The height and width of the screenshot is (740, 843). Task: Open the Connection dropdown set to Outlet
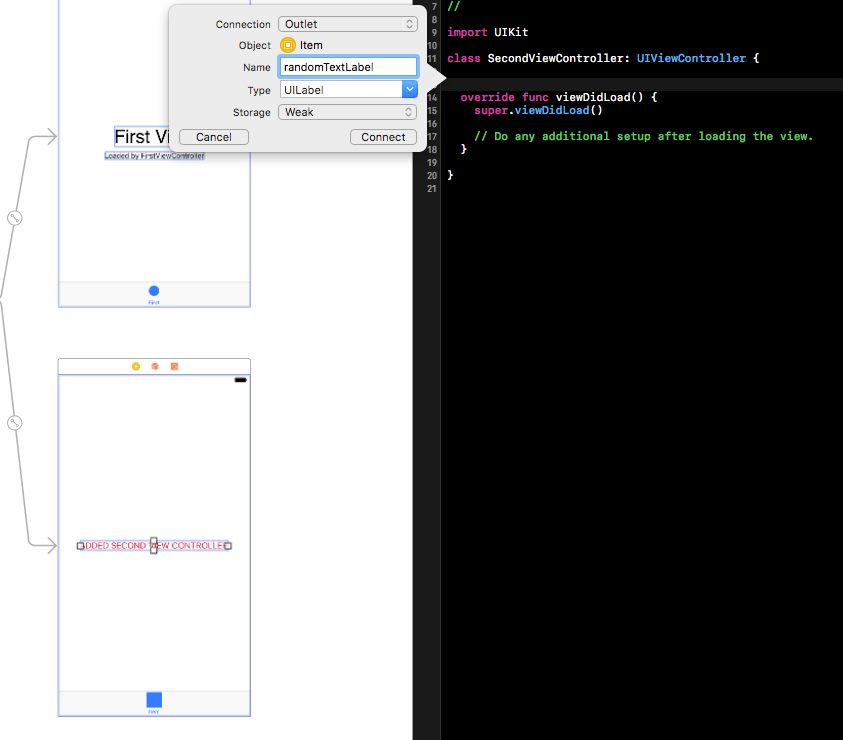point(347,24)
